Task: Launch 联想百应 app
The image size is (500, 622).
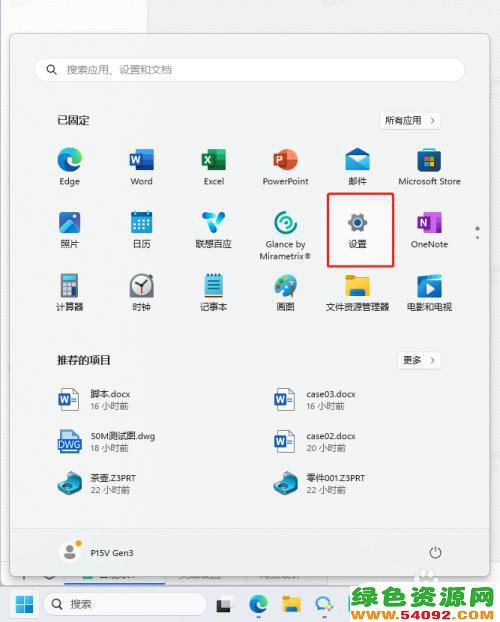Action: pos(213,230)
